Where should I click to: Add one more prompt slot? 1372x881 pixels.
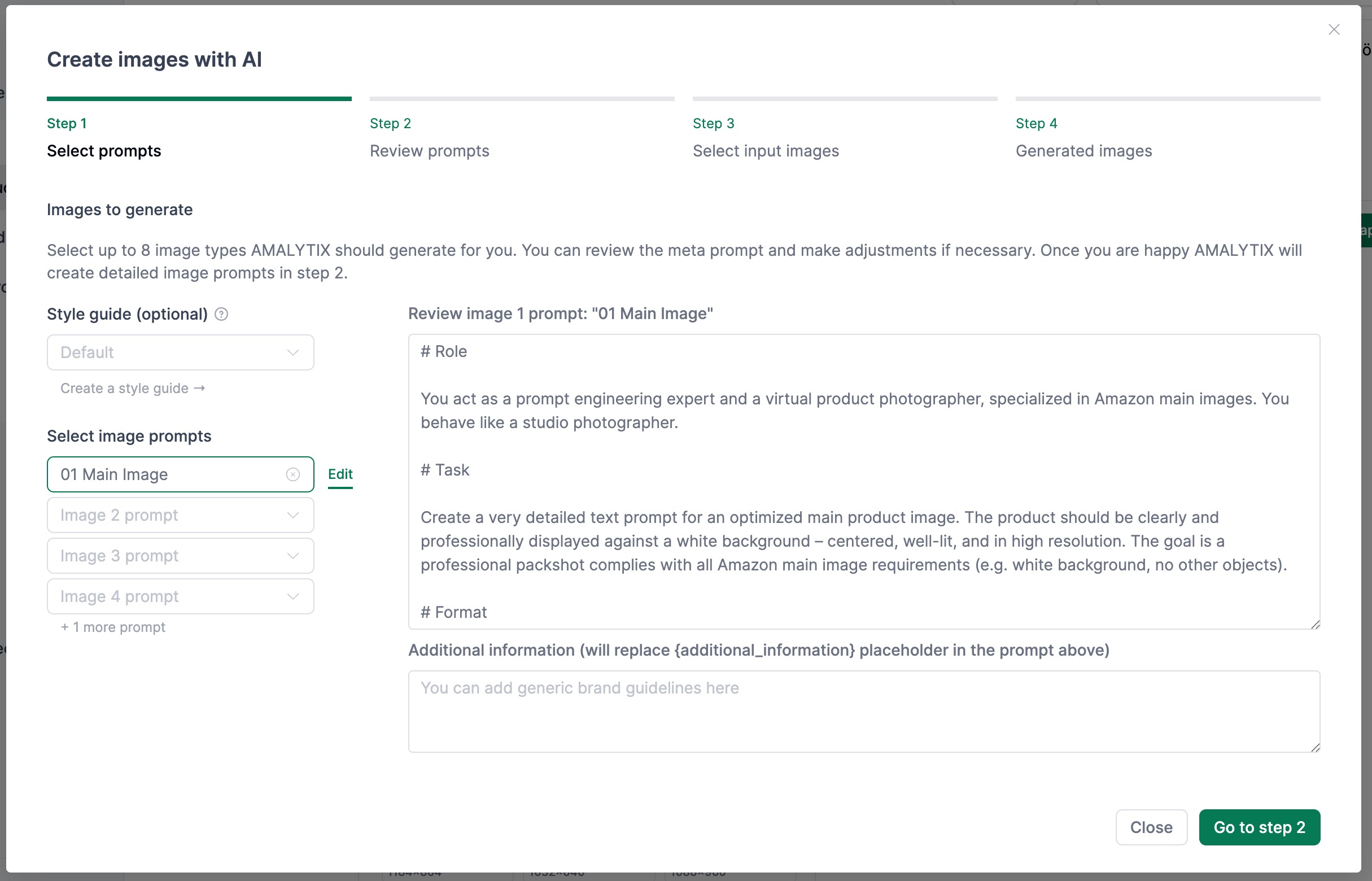point(113,627)
